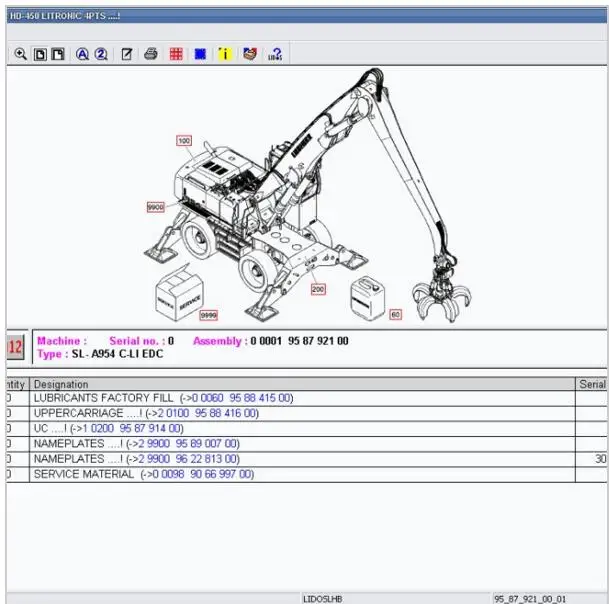Open link 0 0098 90 66 997 00
Screen dimensions: 609x604
202,474
